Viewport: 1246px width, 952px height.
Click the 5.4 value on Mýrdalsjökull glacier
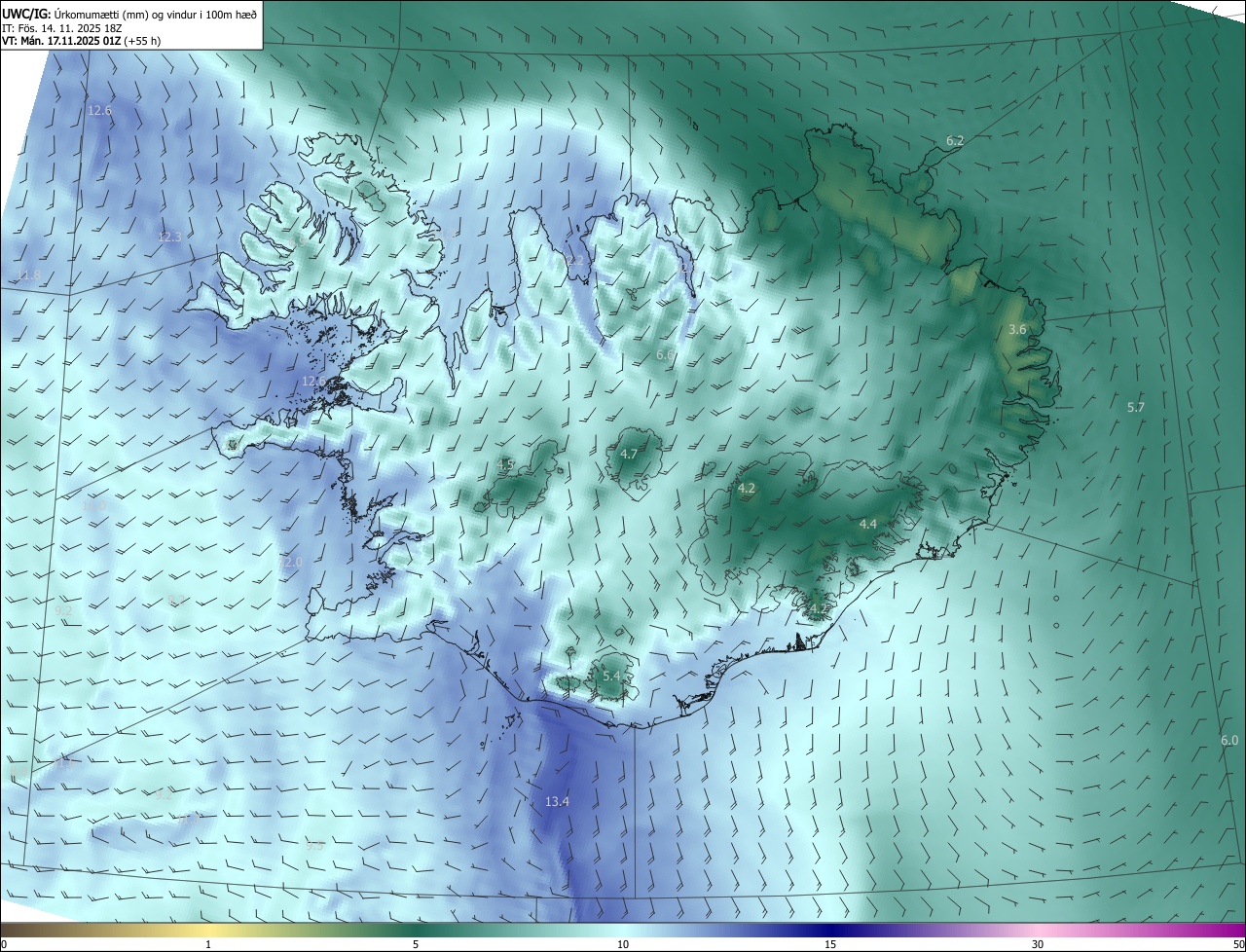(x=611, y=676)
